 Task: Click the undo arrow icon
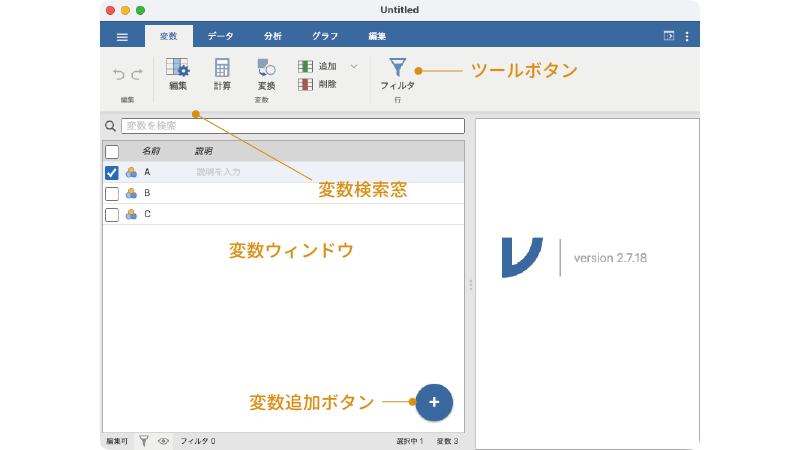[x=119, y=74]
